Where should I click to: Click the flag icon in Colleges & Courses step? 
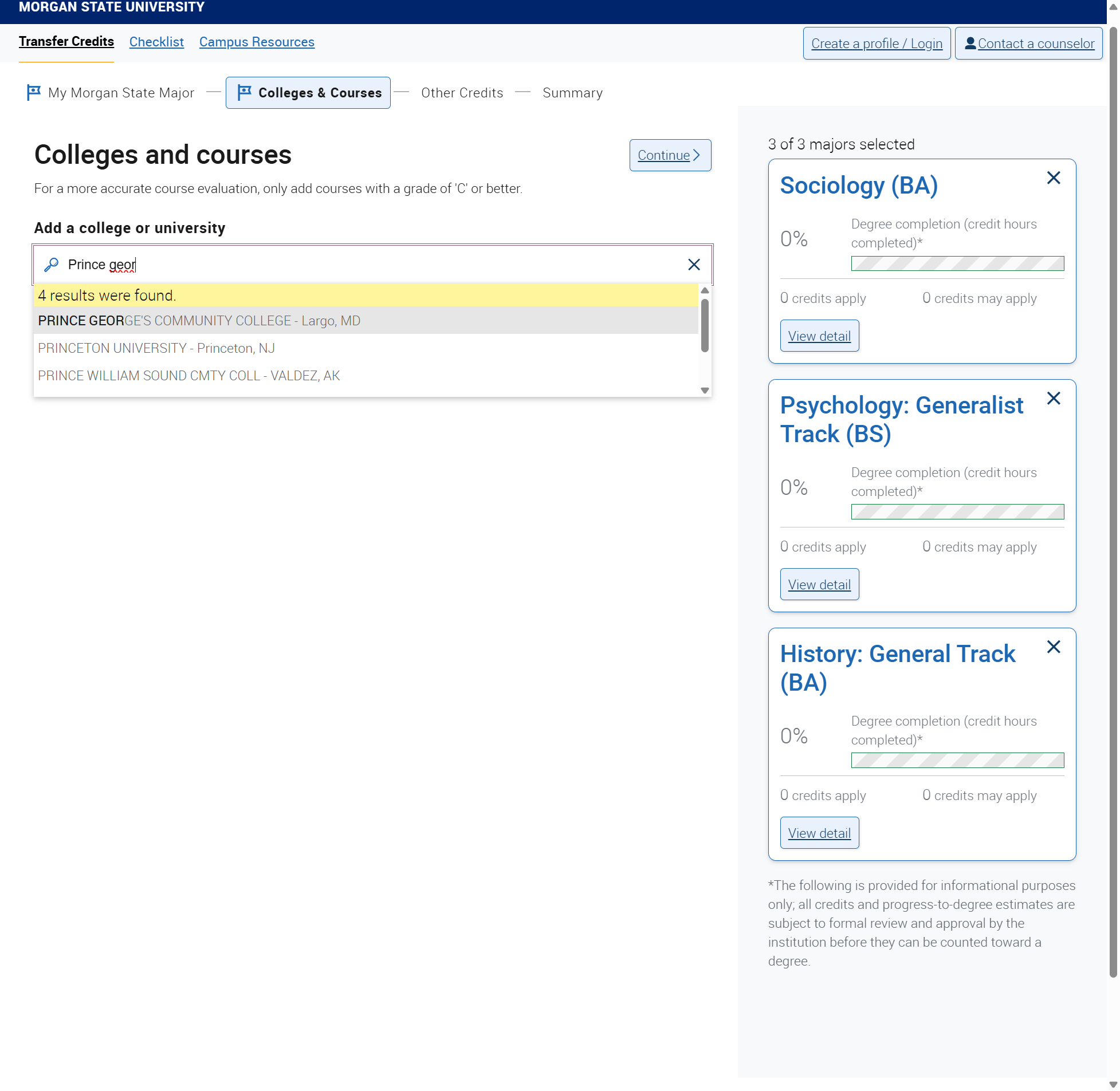click(245, 92)
